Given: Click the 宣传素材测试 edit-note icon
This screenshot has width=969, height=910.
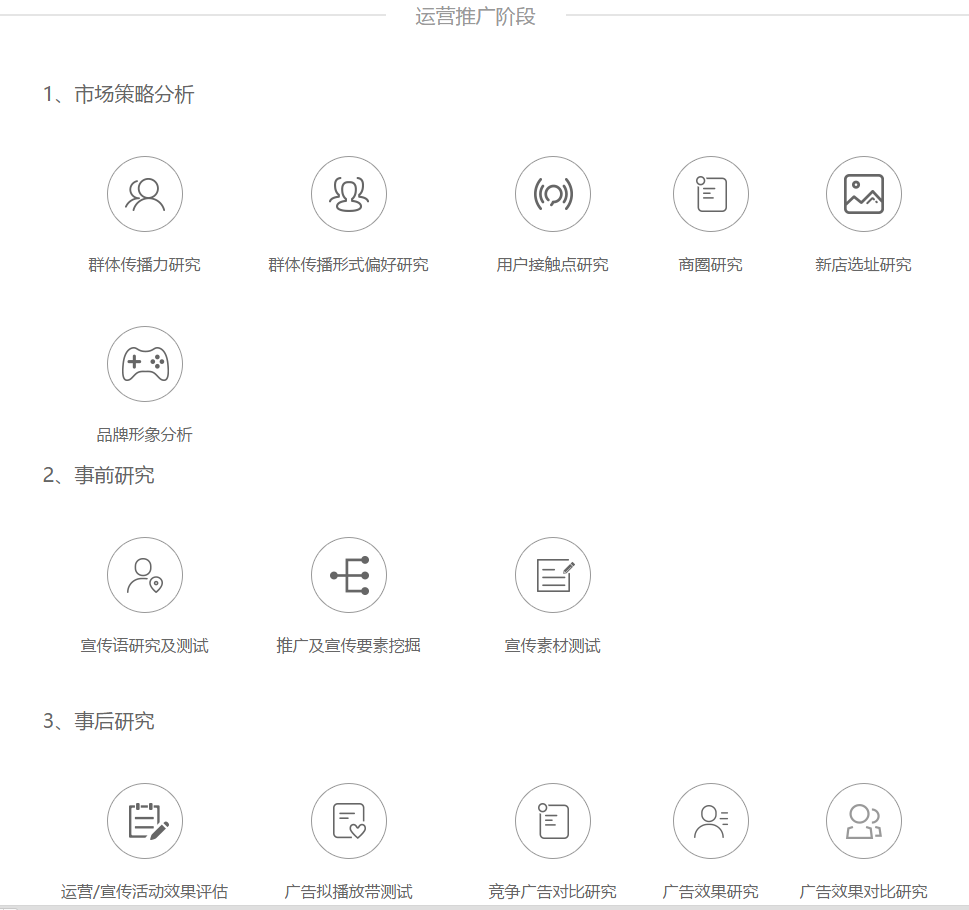Looking at the screenshot, I should pyautogui.click(x=552, y=575).
